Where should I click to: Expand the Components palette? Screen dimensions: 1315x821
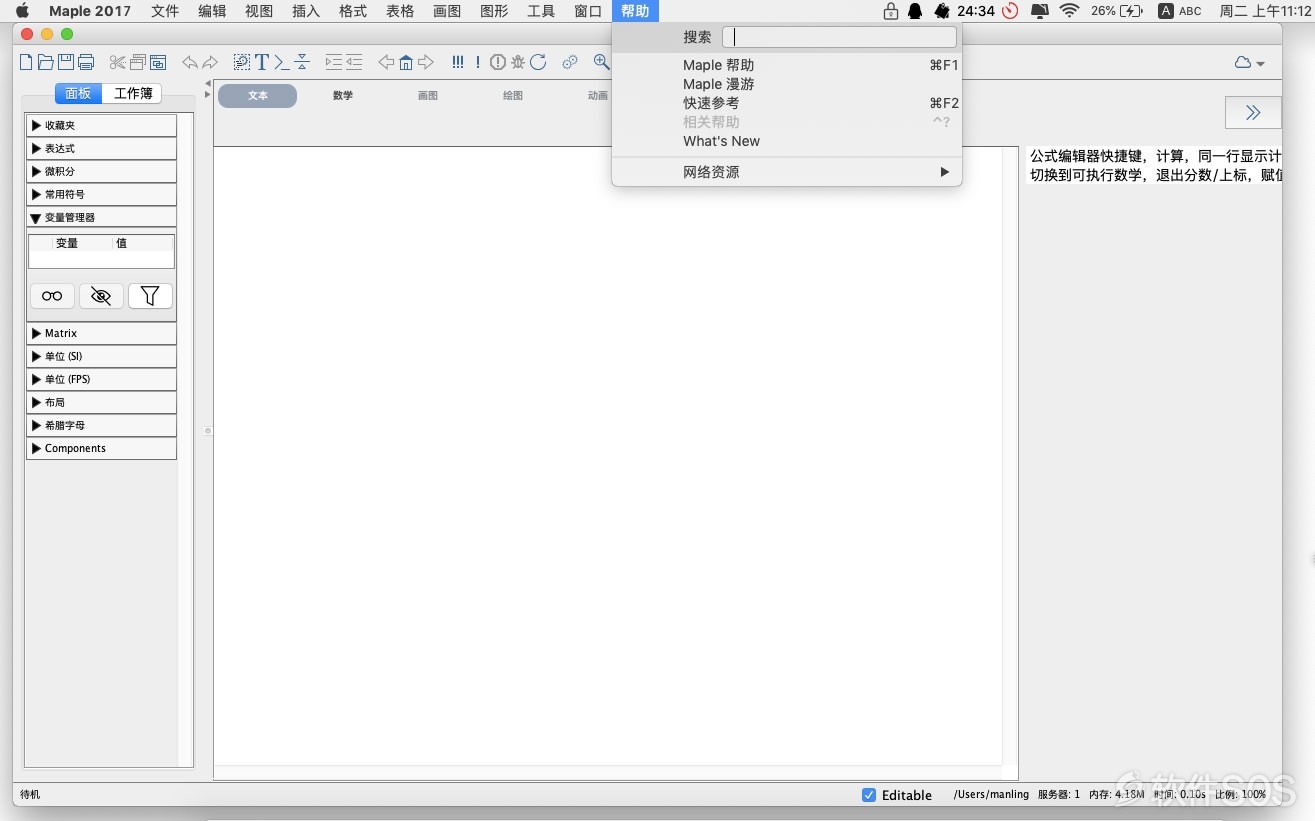101,448
